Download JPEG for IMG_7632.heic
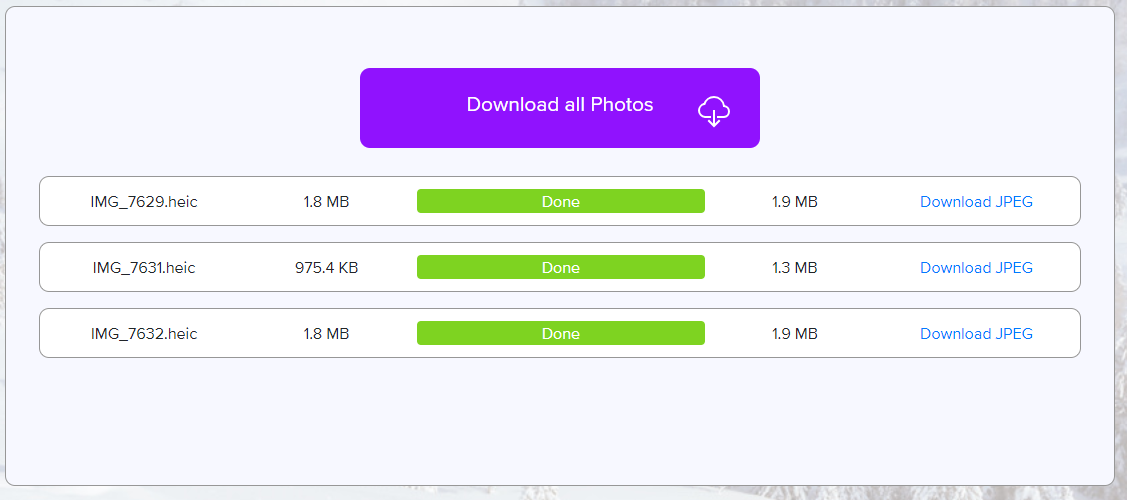This screenshot has width=1127, height=500. click(x=976, y=334)
